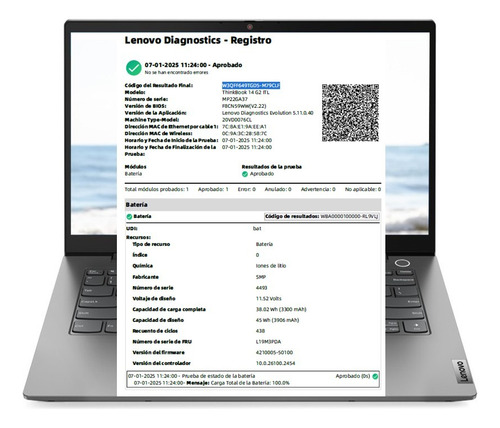The width and height of the screenshot is (500, 428).
Task: Click the Lenovo logo tag on palm rest
Action: [x=462, y=371]
